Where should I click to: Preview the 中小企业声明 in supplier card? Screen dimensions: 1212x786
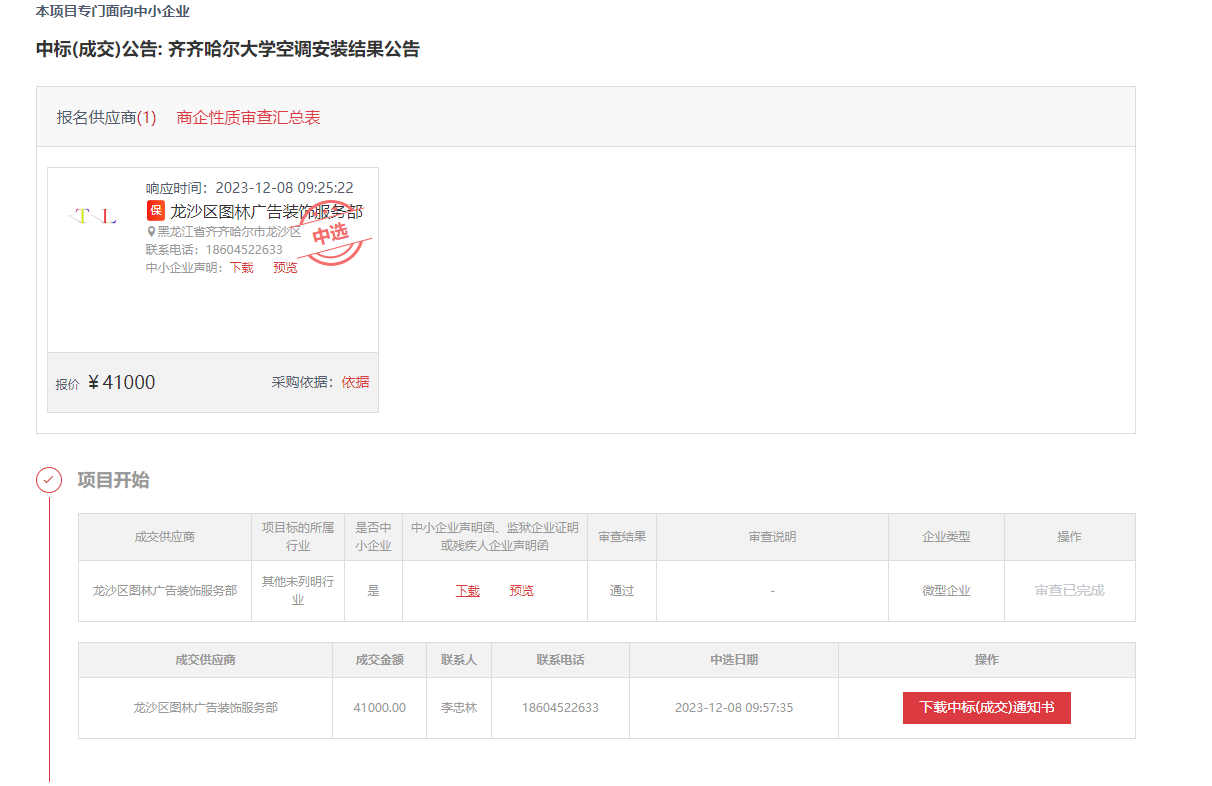(x=285, y=267)
